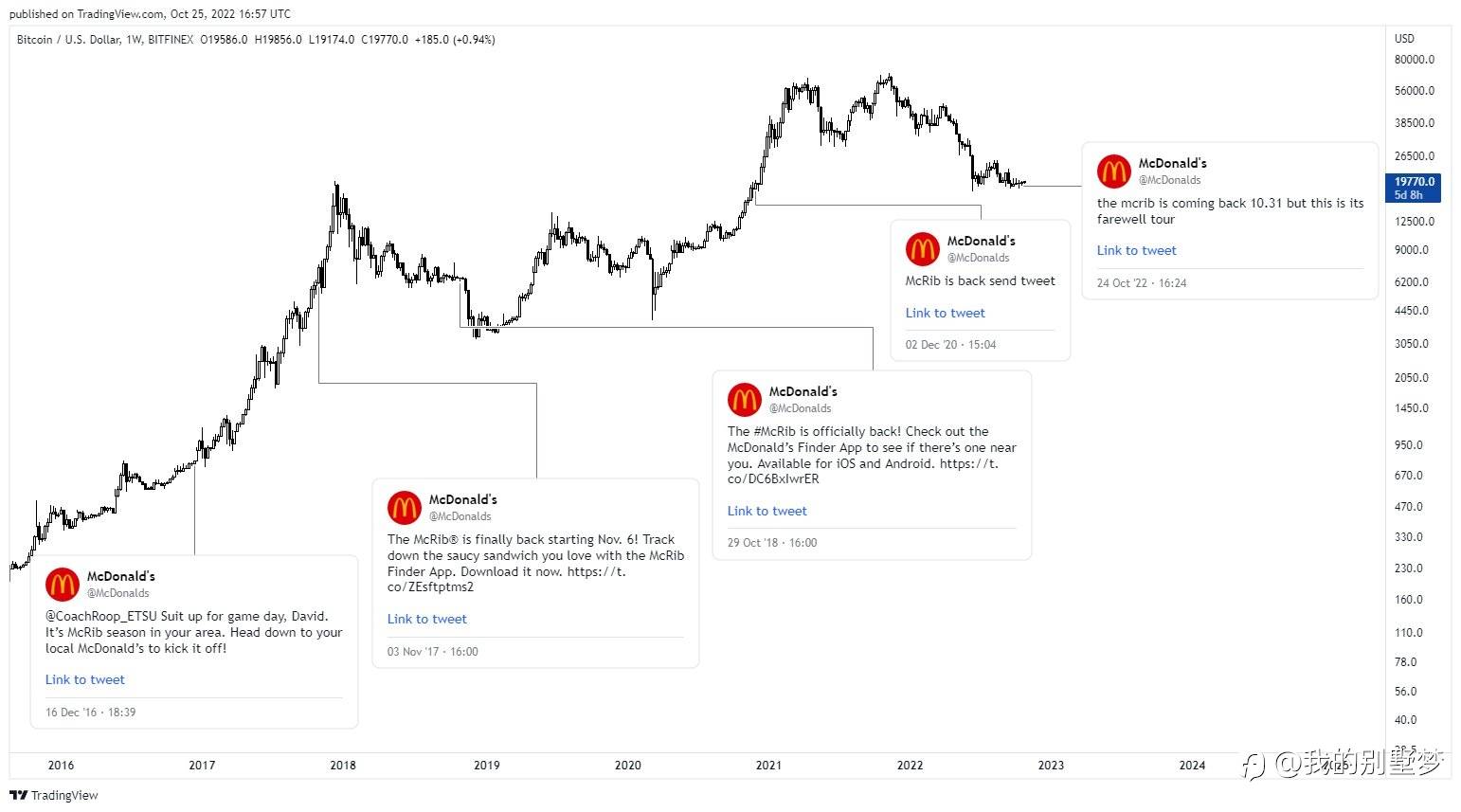The image size is (1461, 812).
Task: Click McDonald's logo in 16 Dec '16 tweet
Action: click(x=63, y=585)
